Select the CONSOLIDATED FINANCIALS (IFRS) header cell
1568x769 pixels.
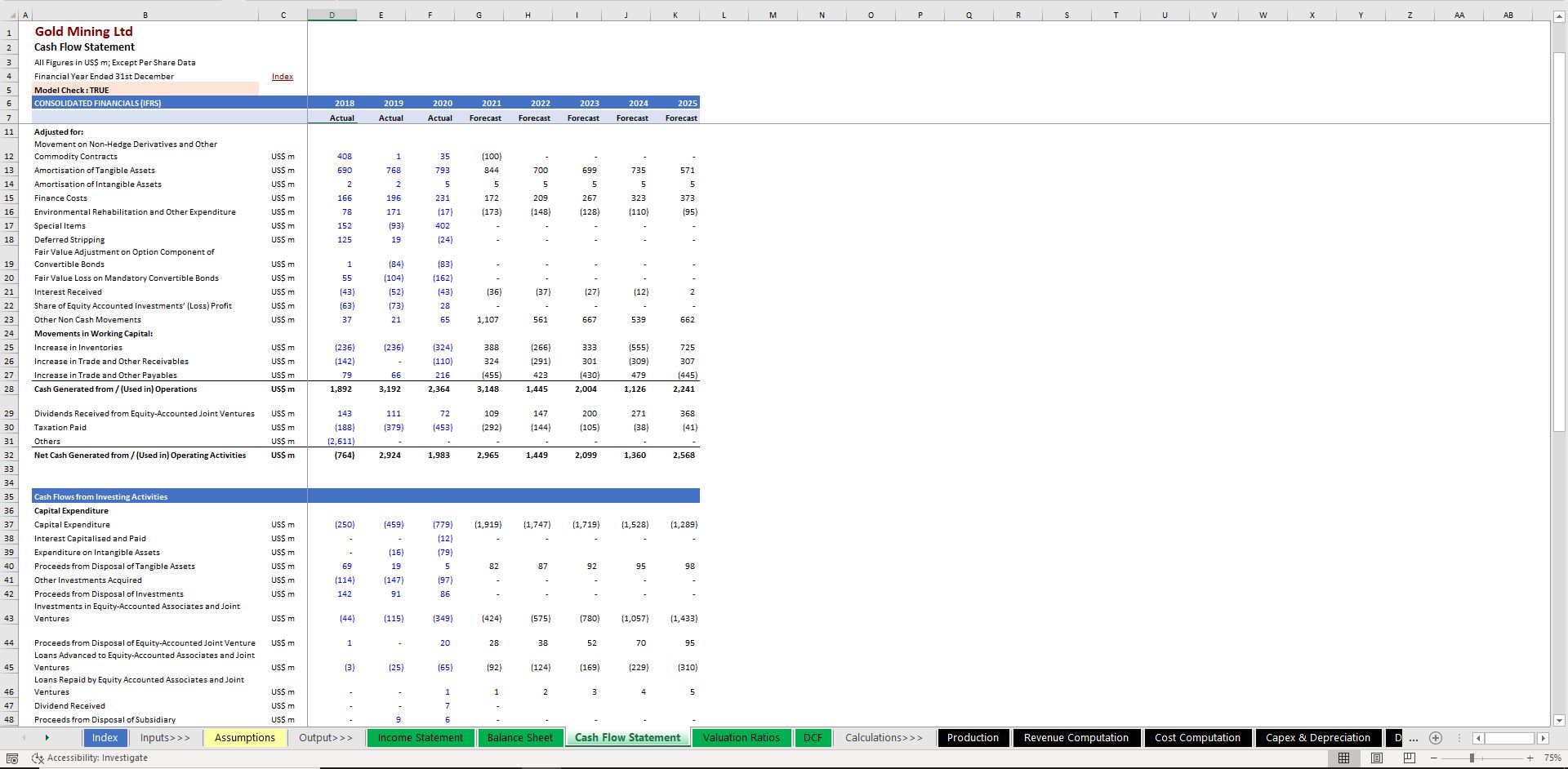pyautogui.click(x=145, y=104)
